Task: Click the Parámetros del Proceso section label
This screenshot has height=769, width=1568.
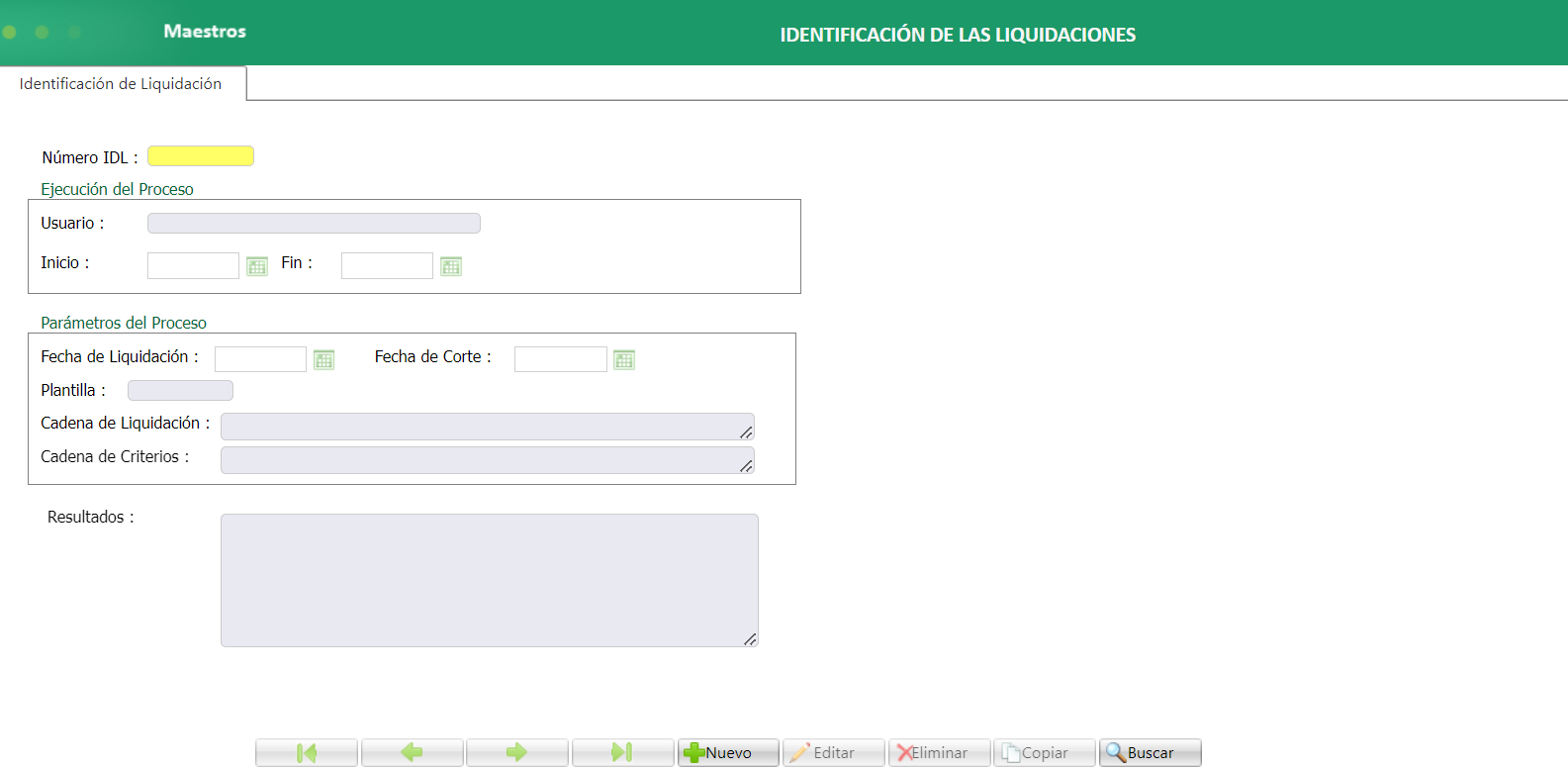Action: 124,323
